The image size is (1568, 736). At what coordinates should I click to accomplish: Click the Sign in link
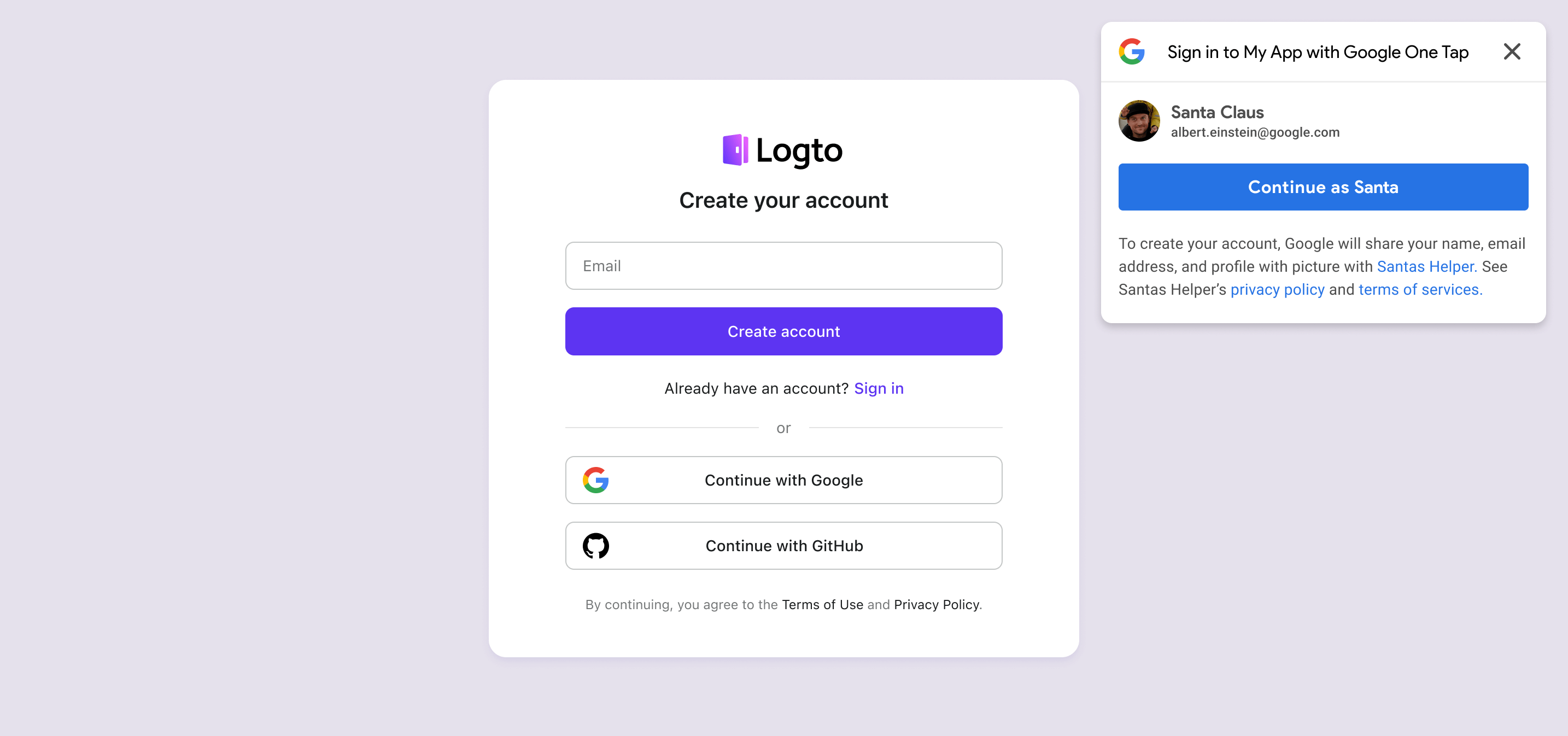(878, 388)
